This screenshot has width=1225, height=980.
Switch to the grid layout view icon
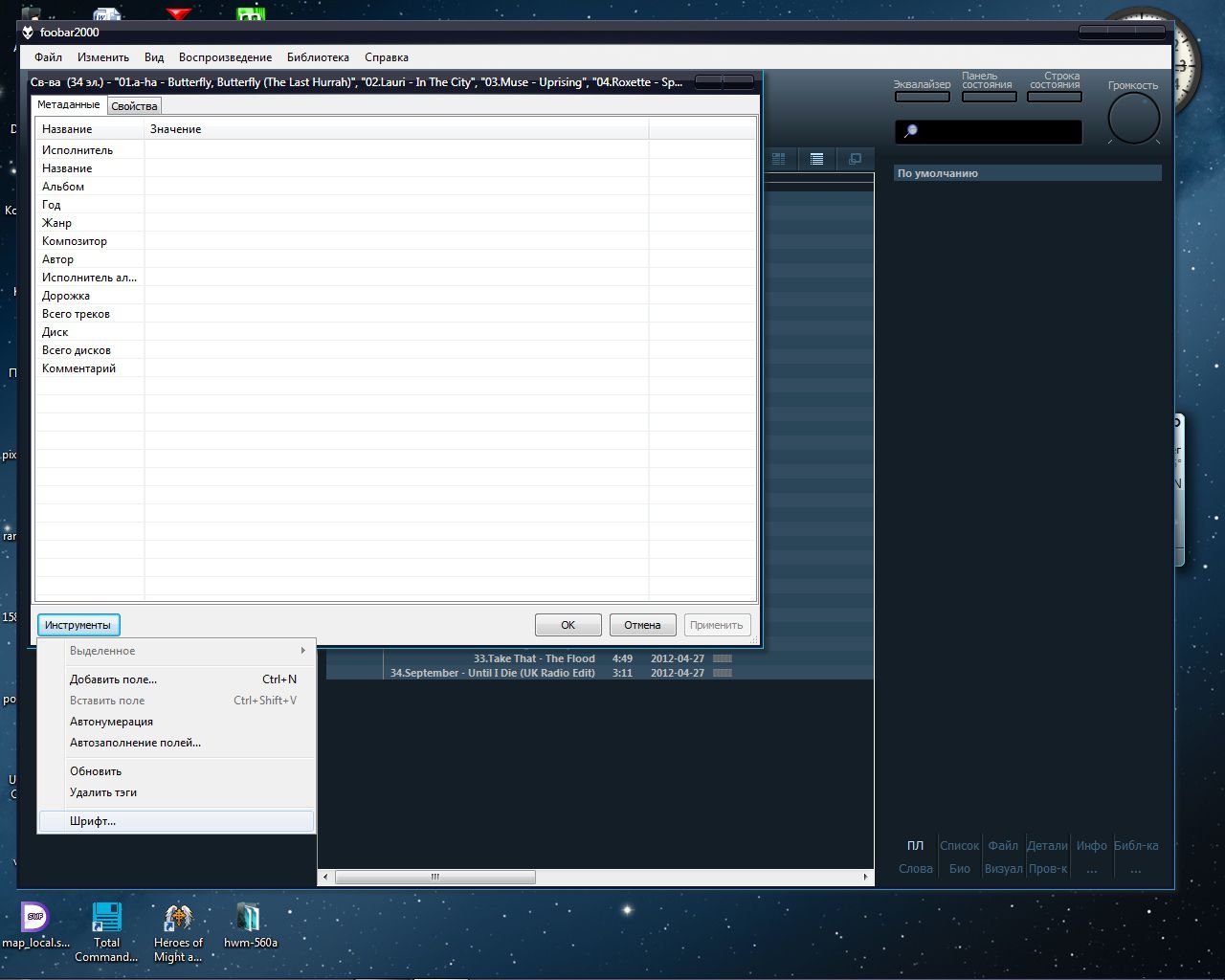tap(779, 159)
